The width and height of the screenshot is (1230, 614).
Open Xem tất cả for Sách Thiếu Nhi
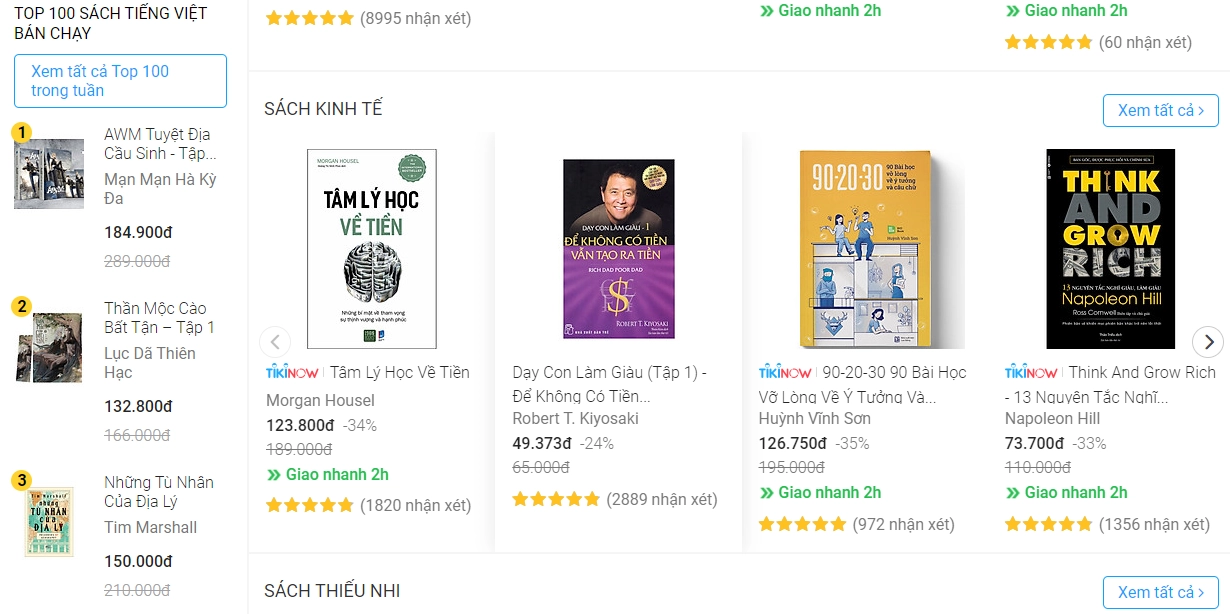(1161, 592)
